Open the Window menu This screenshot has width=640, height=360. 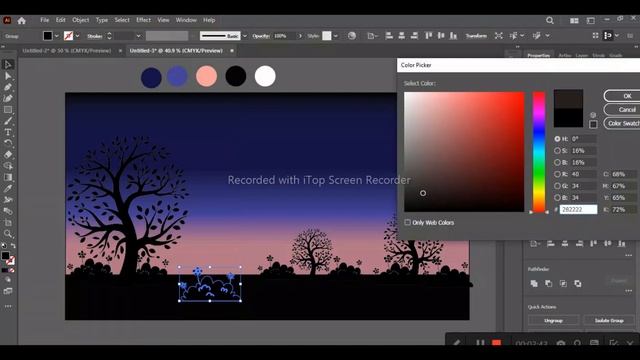click(186, 20)
